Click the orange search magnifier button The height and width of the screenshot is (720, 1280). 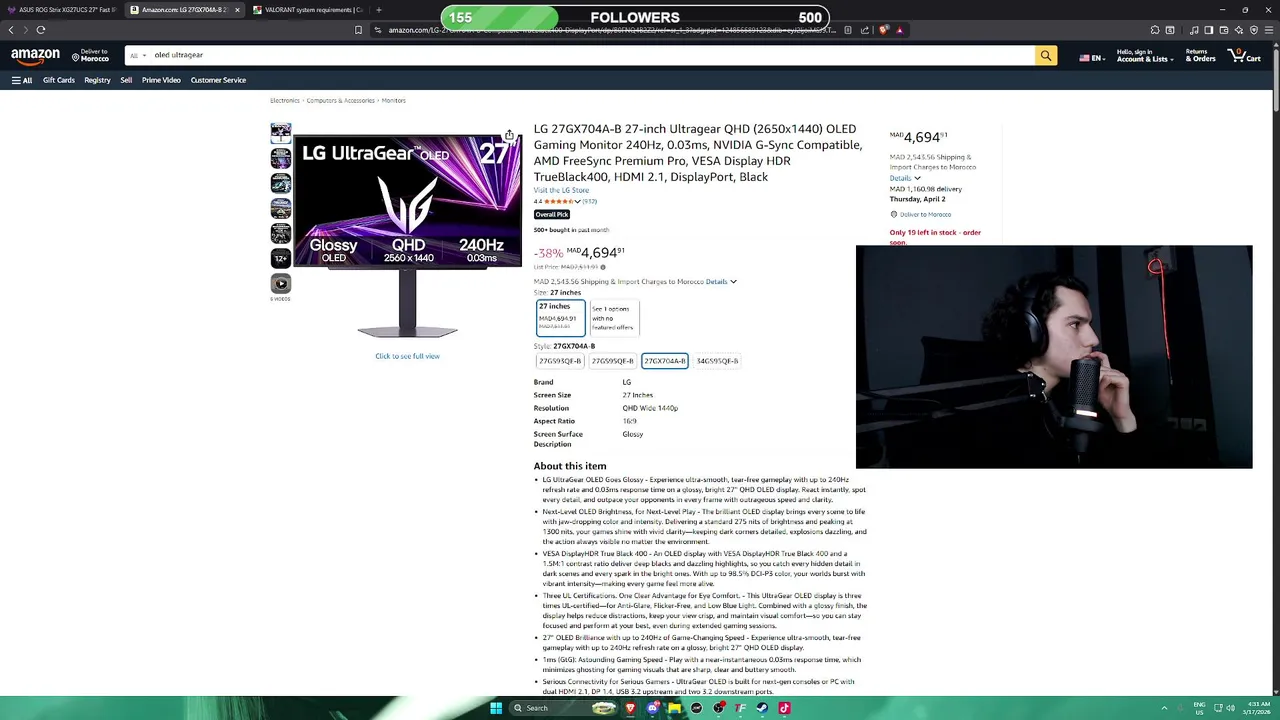coord(1046,56)
